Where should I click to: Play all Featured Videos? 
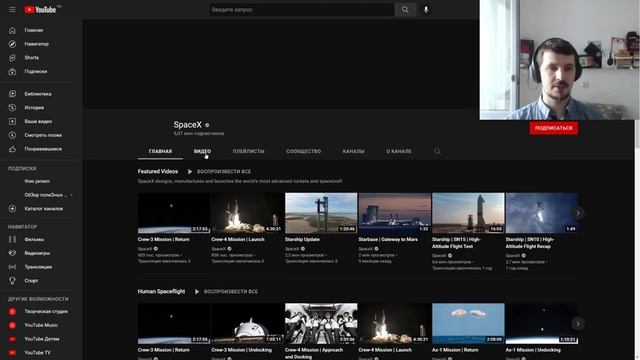pos(219,172)
